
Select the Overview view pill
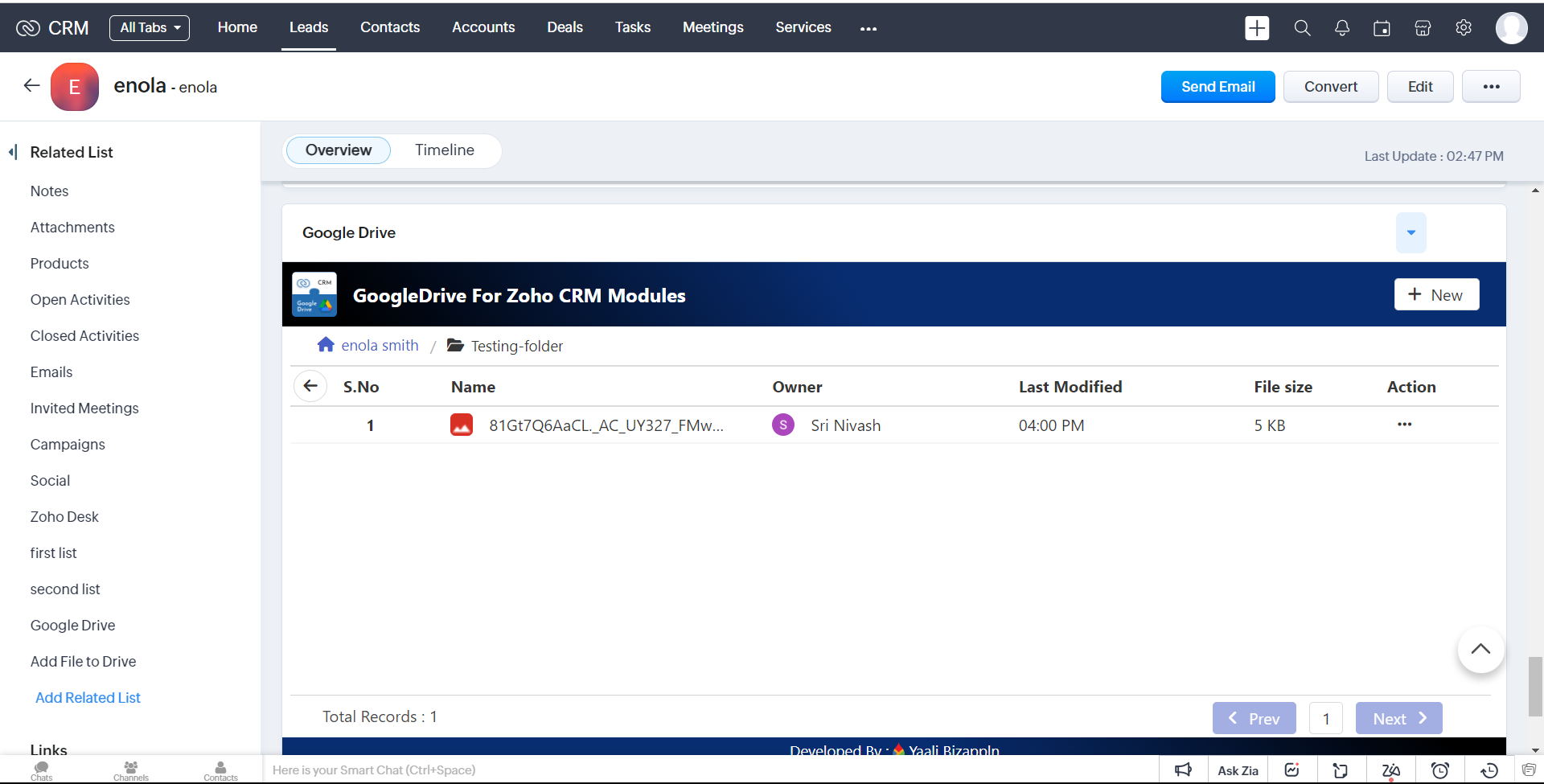[x=339, y=150]
